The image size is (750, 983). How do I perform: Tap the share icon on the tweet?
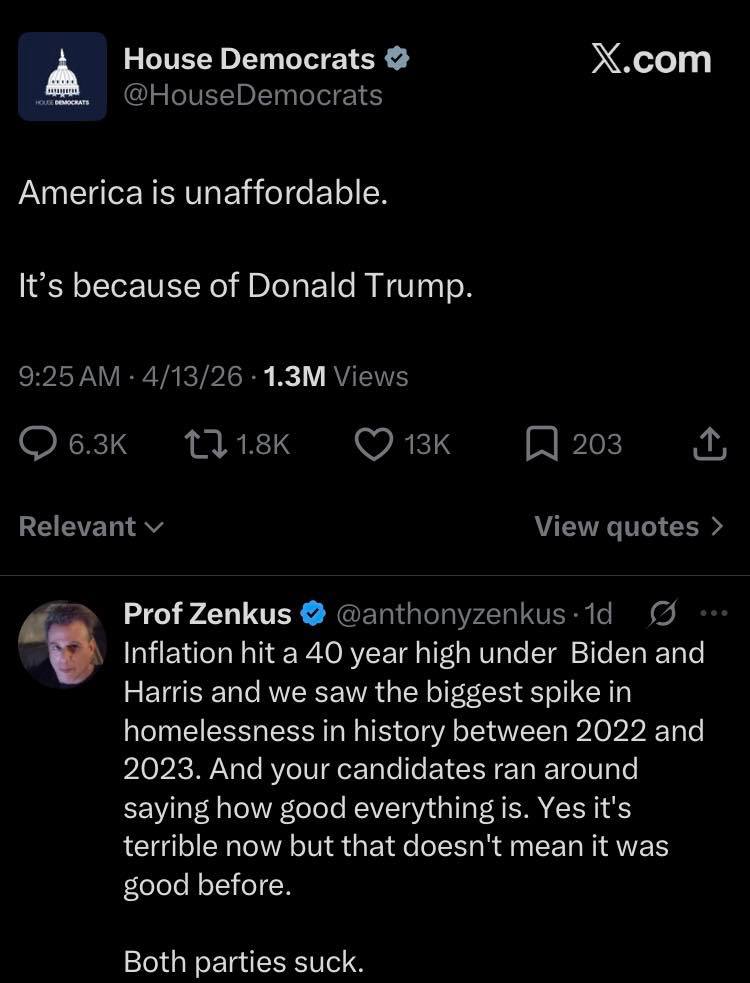pyautogui.click(x=707, y=443)
